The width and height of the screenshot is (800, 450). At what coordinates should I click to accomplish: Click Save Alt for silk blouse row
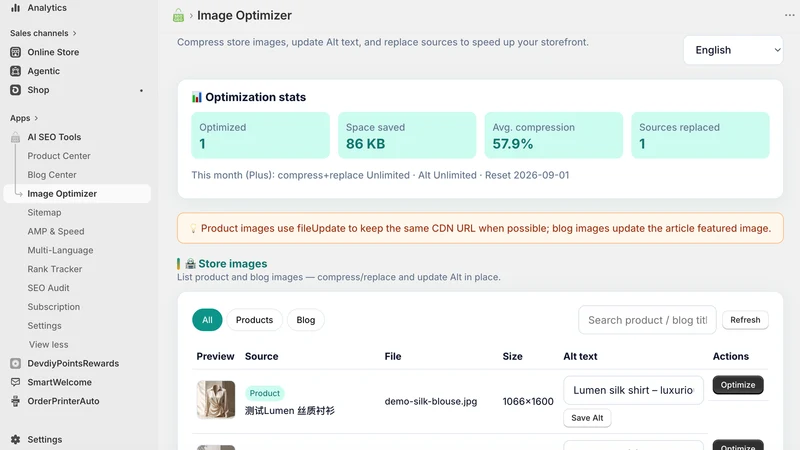[x=587, y=418]
